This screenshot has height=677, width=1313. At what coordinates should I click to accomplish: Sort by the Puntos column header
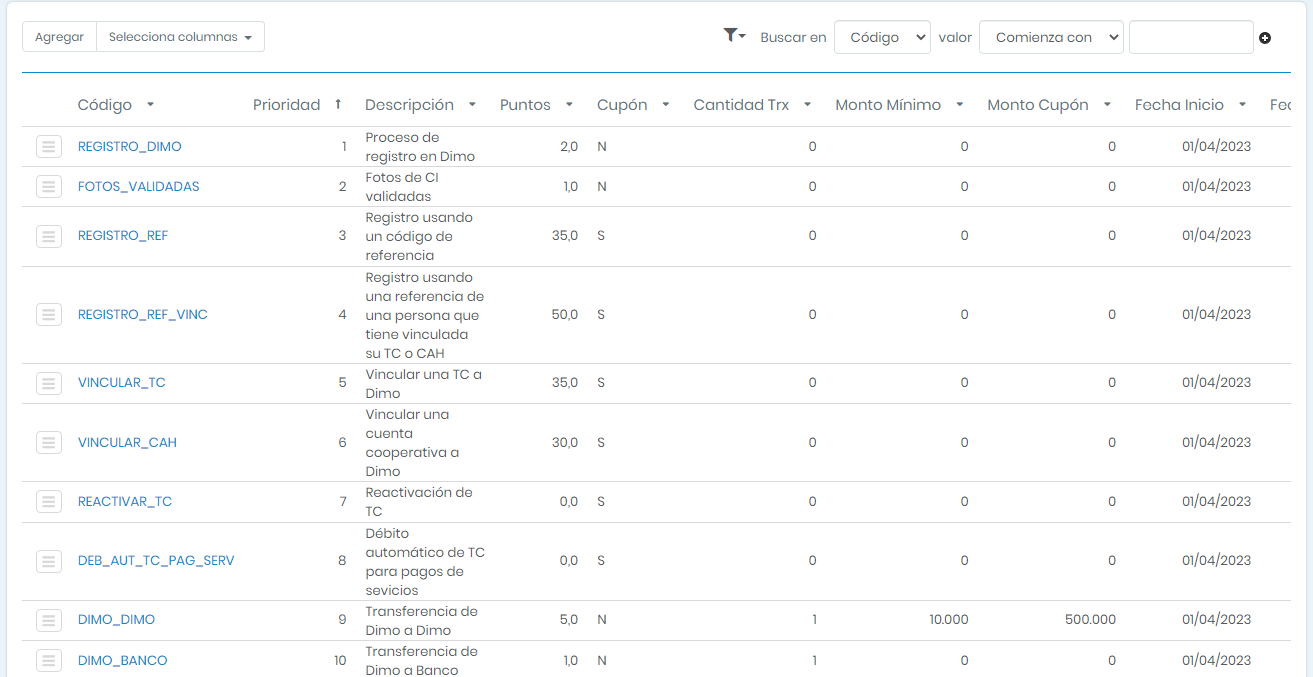[525, 105]
